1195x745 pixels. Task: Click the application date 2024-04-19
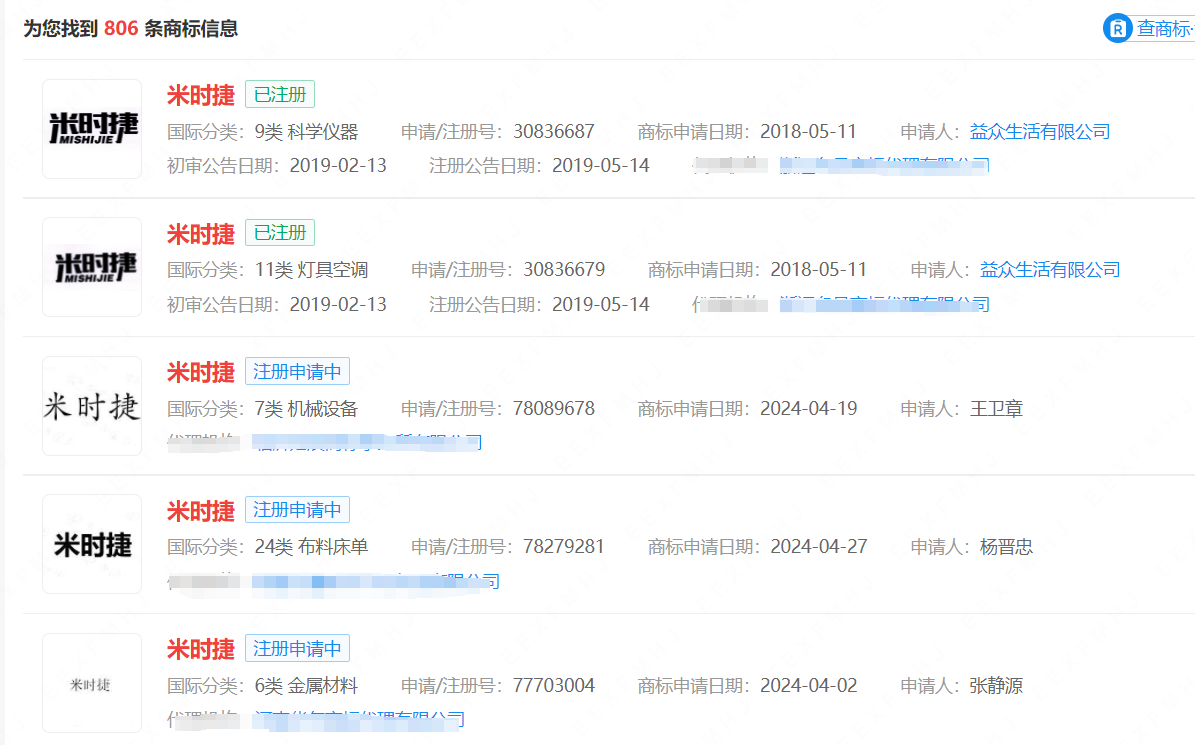tap(809, 409)
